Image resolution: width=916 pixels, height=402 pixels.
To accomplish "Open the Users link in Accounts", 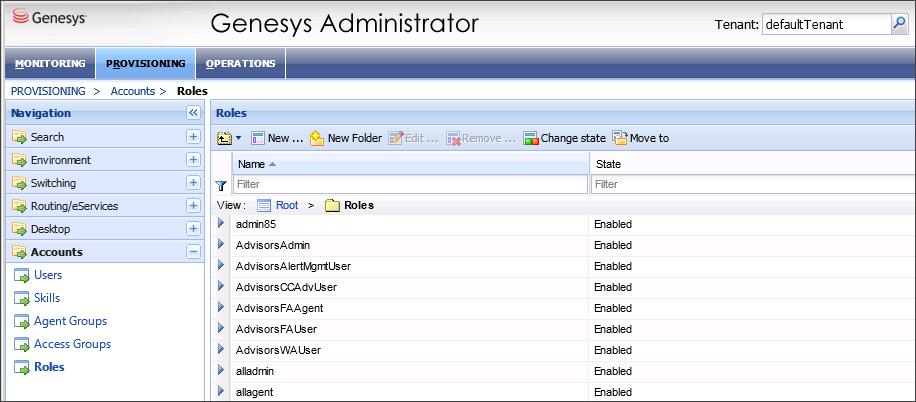I will click(x=48, y=275).
